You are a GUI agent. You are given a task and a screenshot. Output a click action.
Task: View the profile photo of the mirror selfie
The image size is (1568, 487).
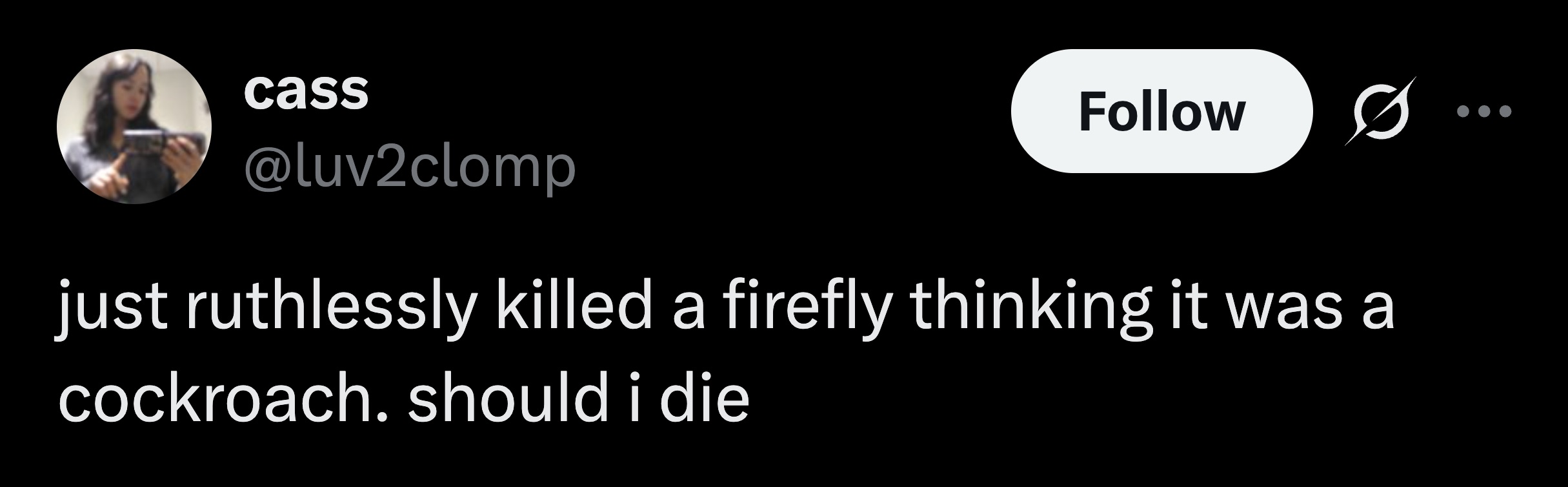(x=134, y=126)
